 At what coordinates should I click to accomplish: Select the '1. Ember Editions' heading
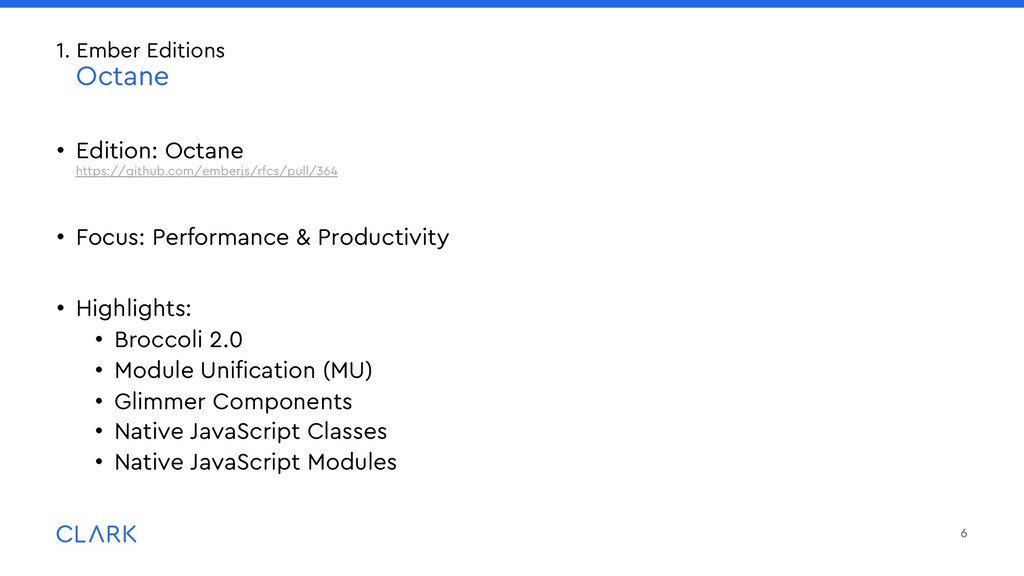click(x=140, y=50)
